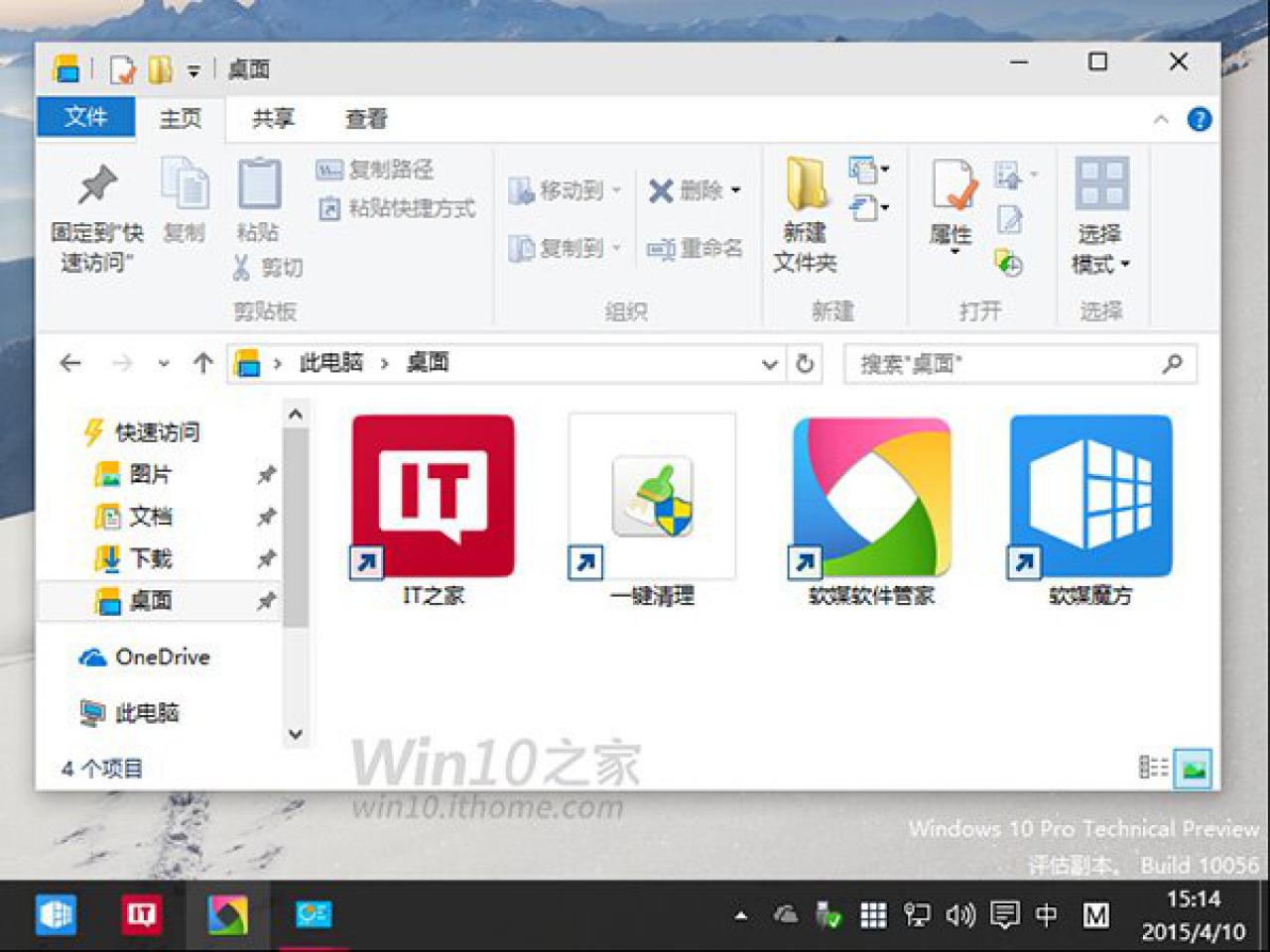Open the Properties (属性) checkmark icon
This screenshot has width=1270, height=952.
(954, 184)
